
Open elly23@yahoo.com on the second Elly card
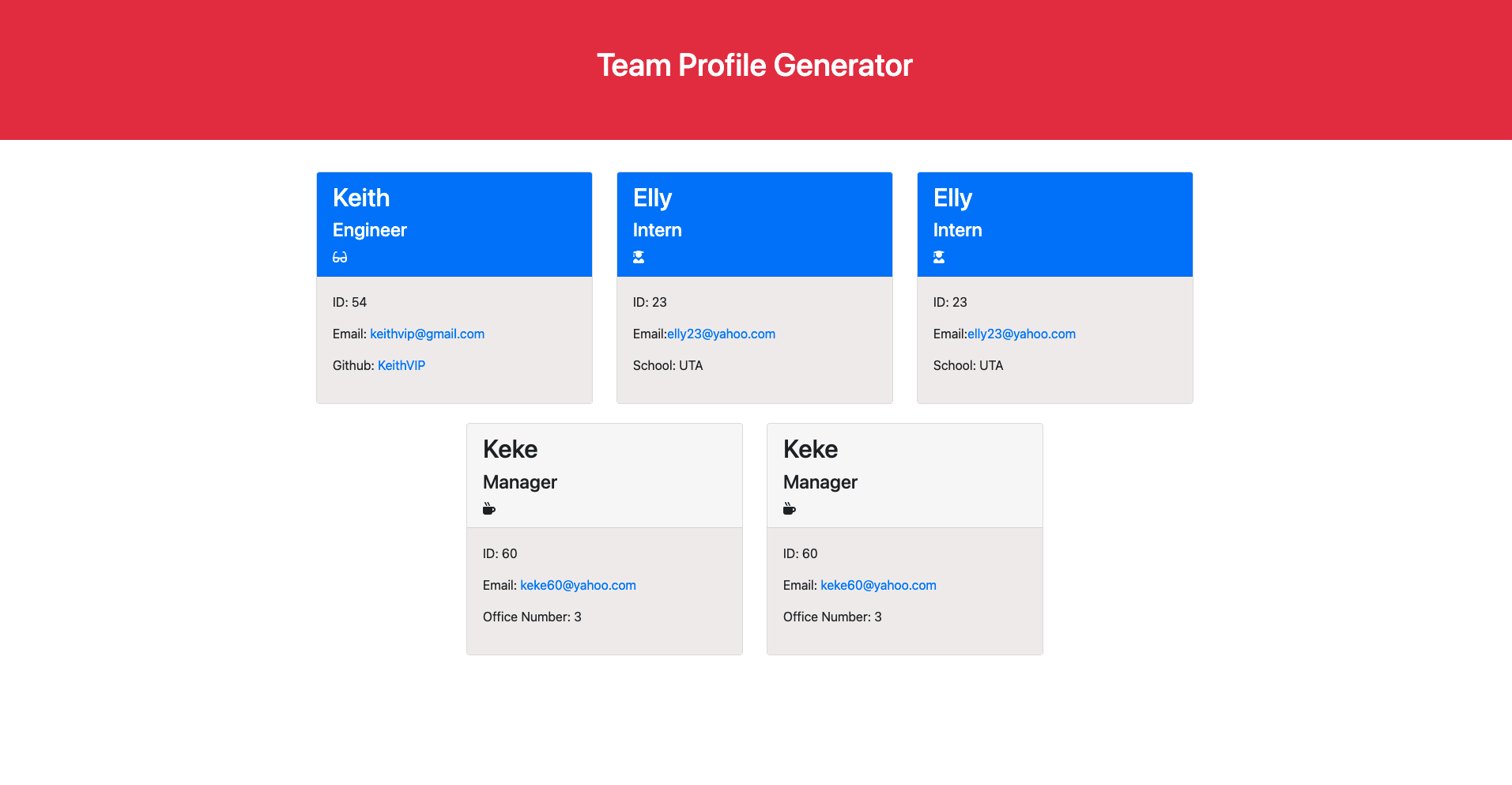coord(1021,334)
